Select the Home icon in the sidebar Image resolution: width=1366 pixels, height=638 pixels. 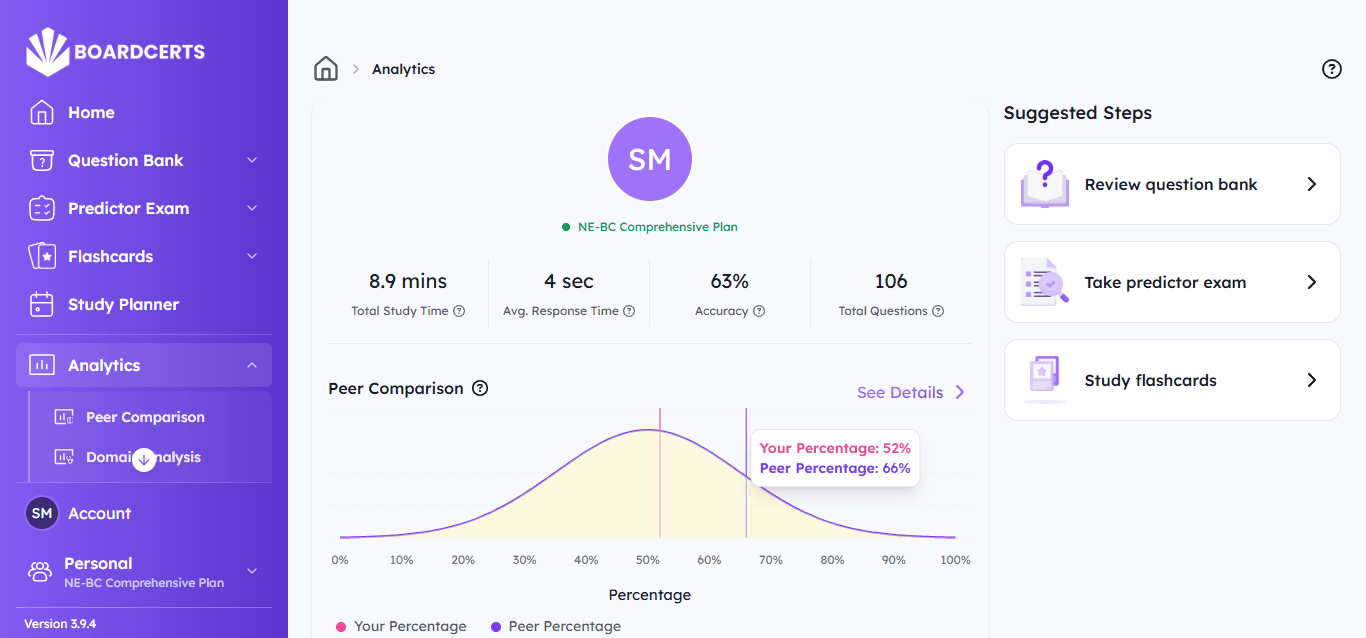40,112
